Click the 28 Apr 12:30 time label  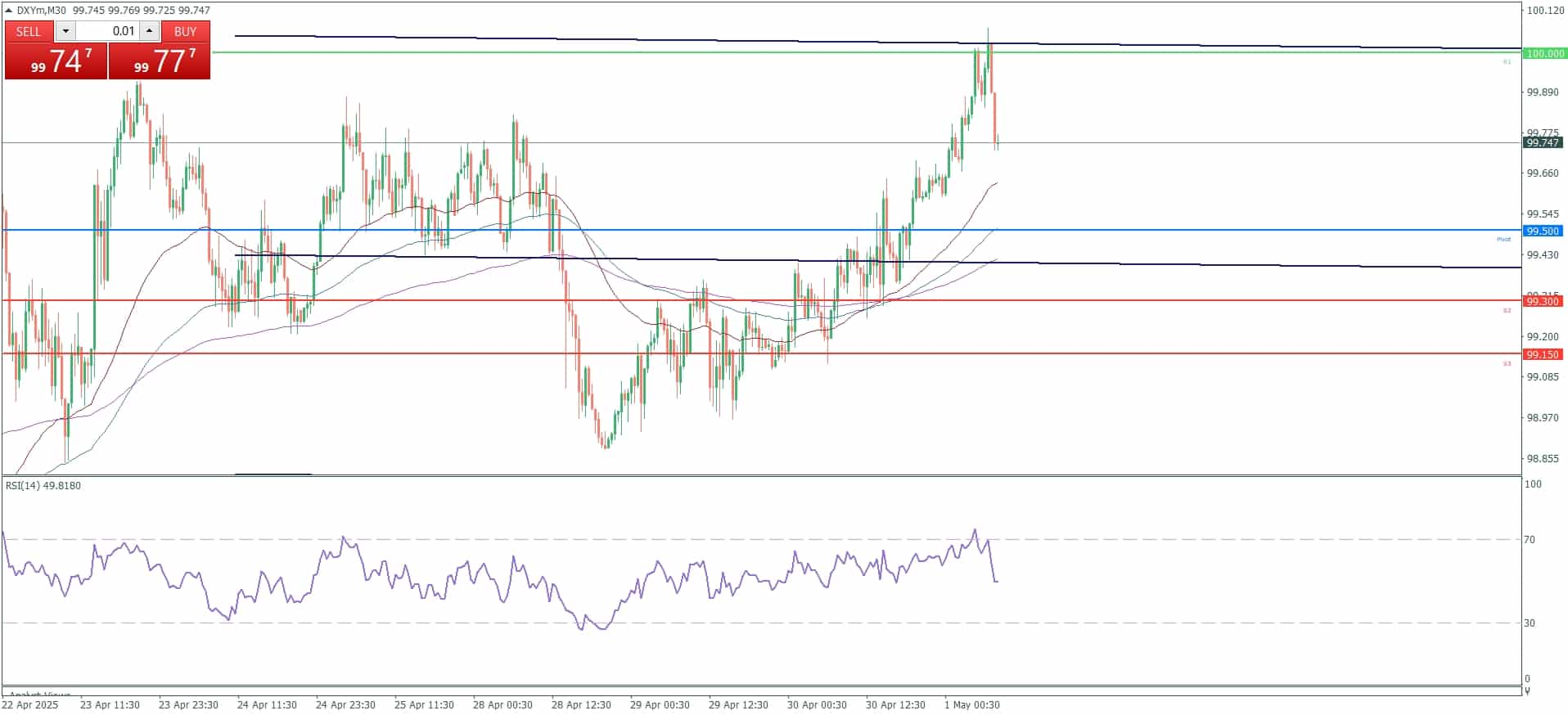581,705
